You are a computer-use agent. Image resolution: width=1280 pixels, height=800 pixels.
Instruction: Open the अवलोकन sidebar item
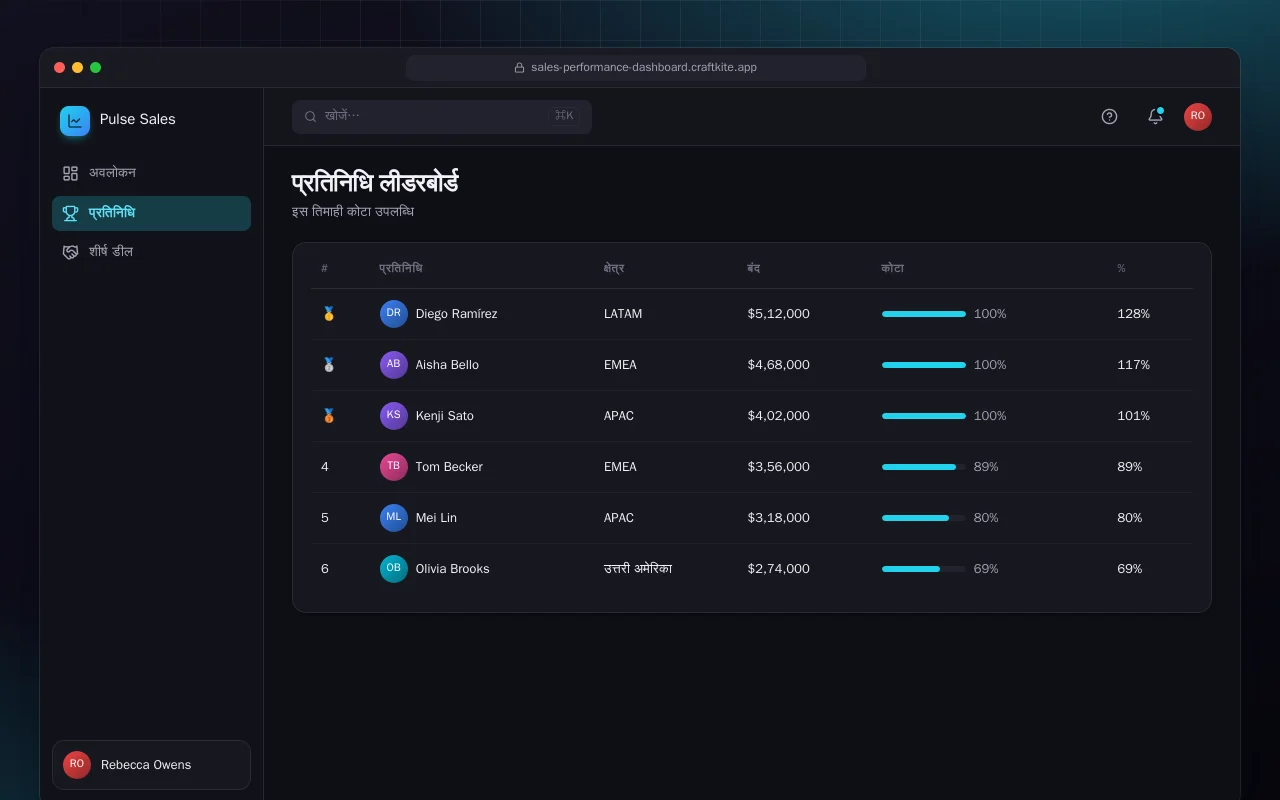pyautogui.click(x=151, y=173)
